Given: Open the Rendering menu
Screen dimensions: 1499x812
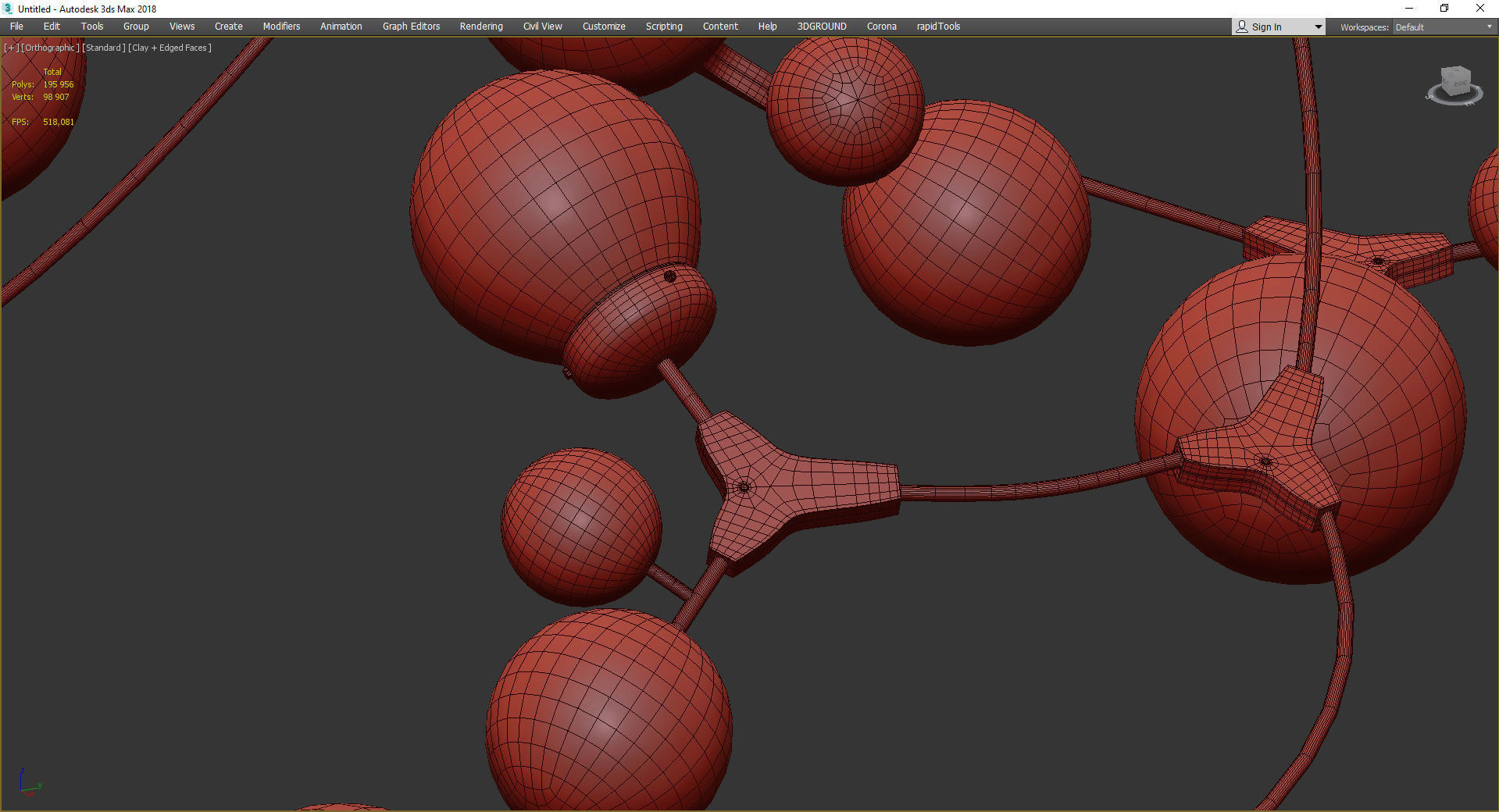Looking at the screenshot, I should coord(481,27).
